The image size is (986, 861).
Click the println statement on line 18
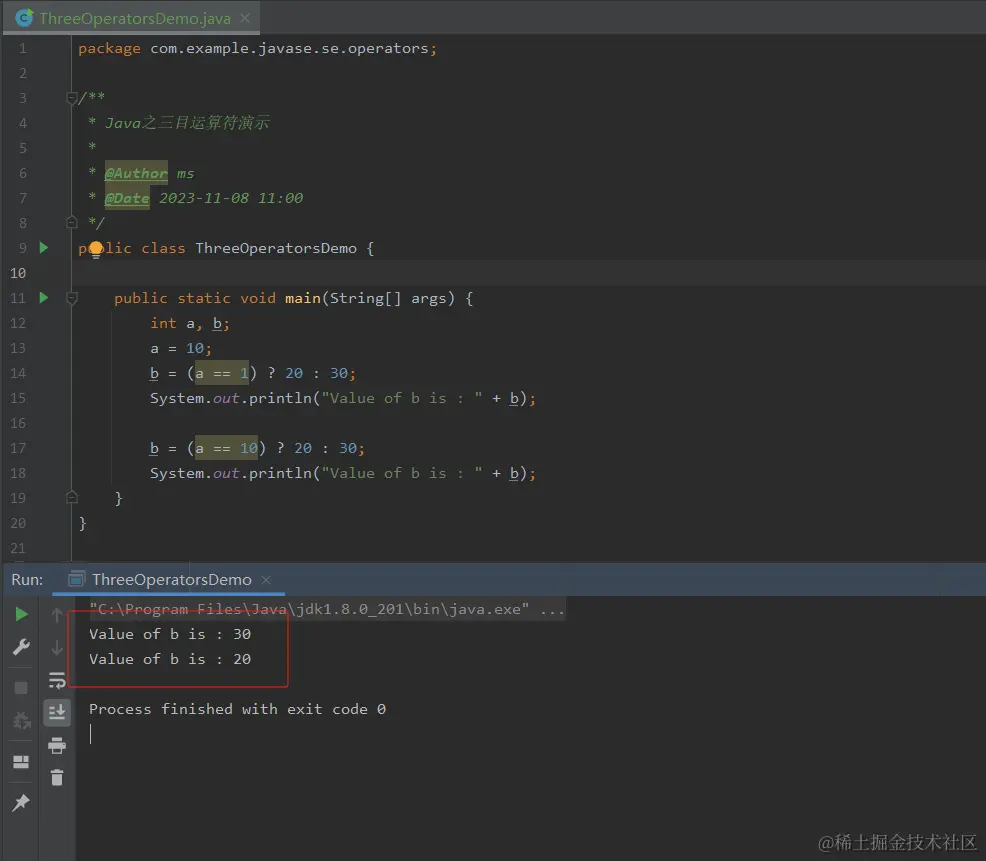[x=343, y=473]
